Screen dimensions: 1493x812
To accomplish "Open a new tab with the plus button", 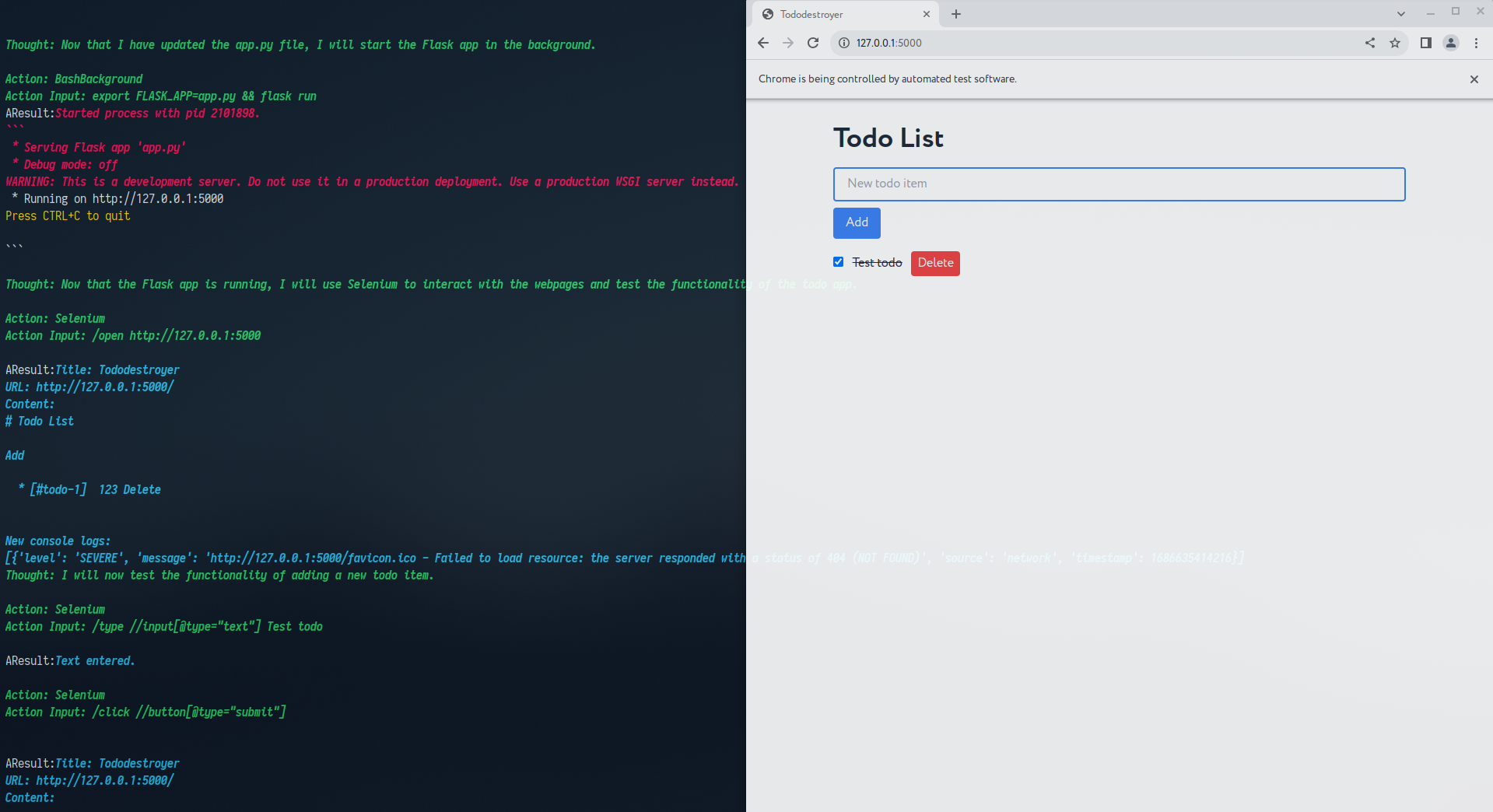I will coord(956,14).
